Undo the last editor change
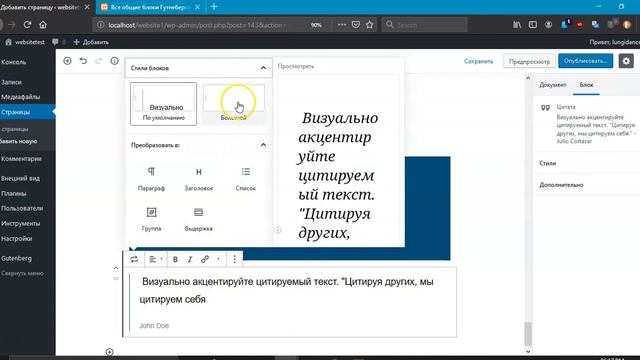 point(83,61)
